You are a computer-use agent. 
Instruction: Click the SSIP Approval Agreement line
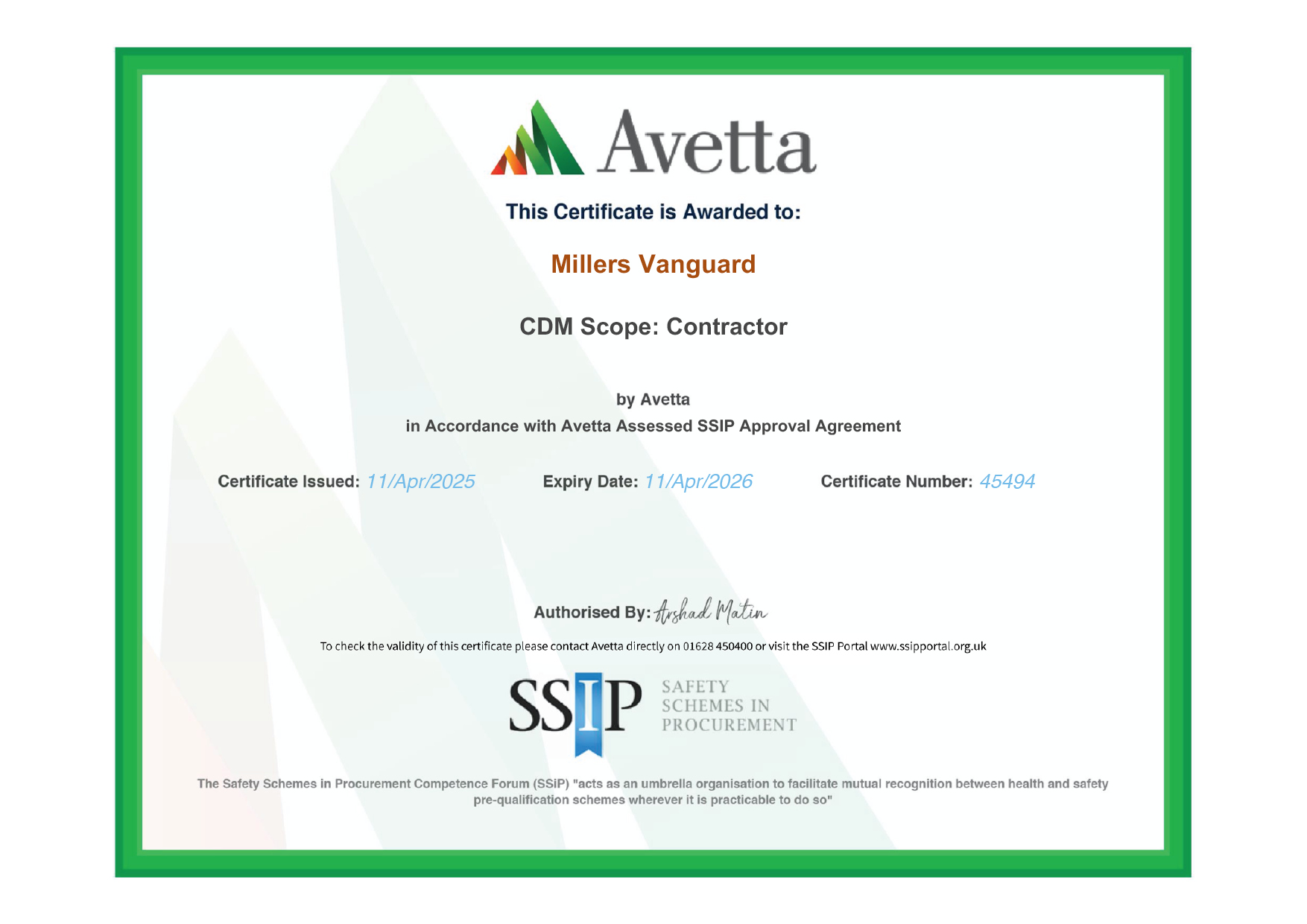653,426
